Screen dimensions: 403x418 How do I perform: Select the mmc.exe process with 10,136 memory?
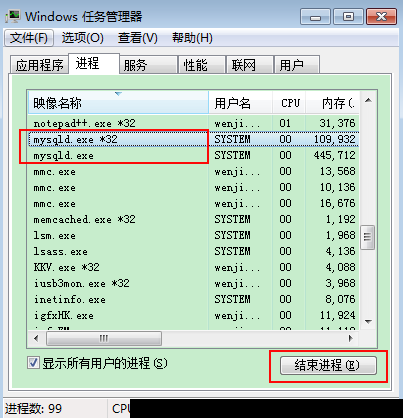193,187
